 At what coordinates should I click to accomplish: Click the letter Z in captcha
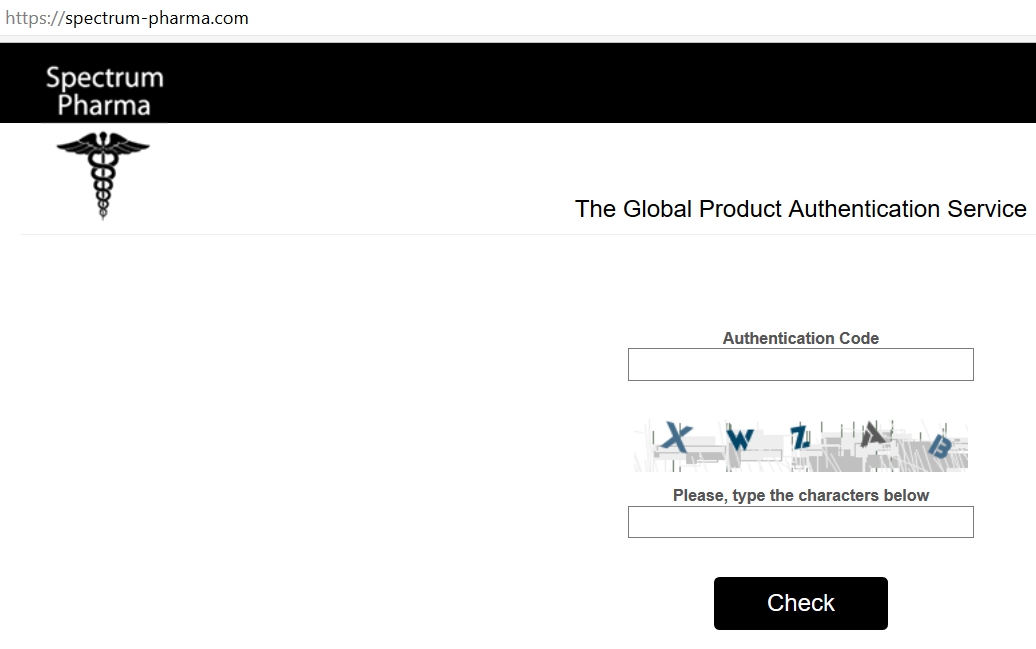pos(800,438)
